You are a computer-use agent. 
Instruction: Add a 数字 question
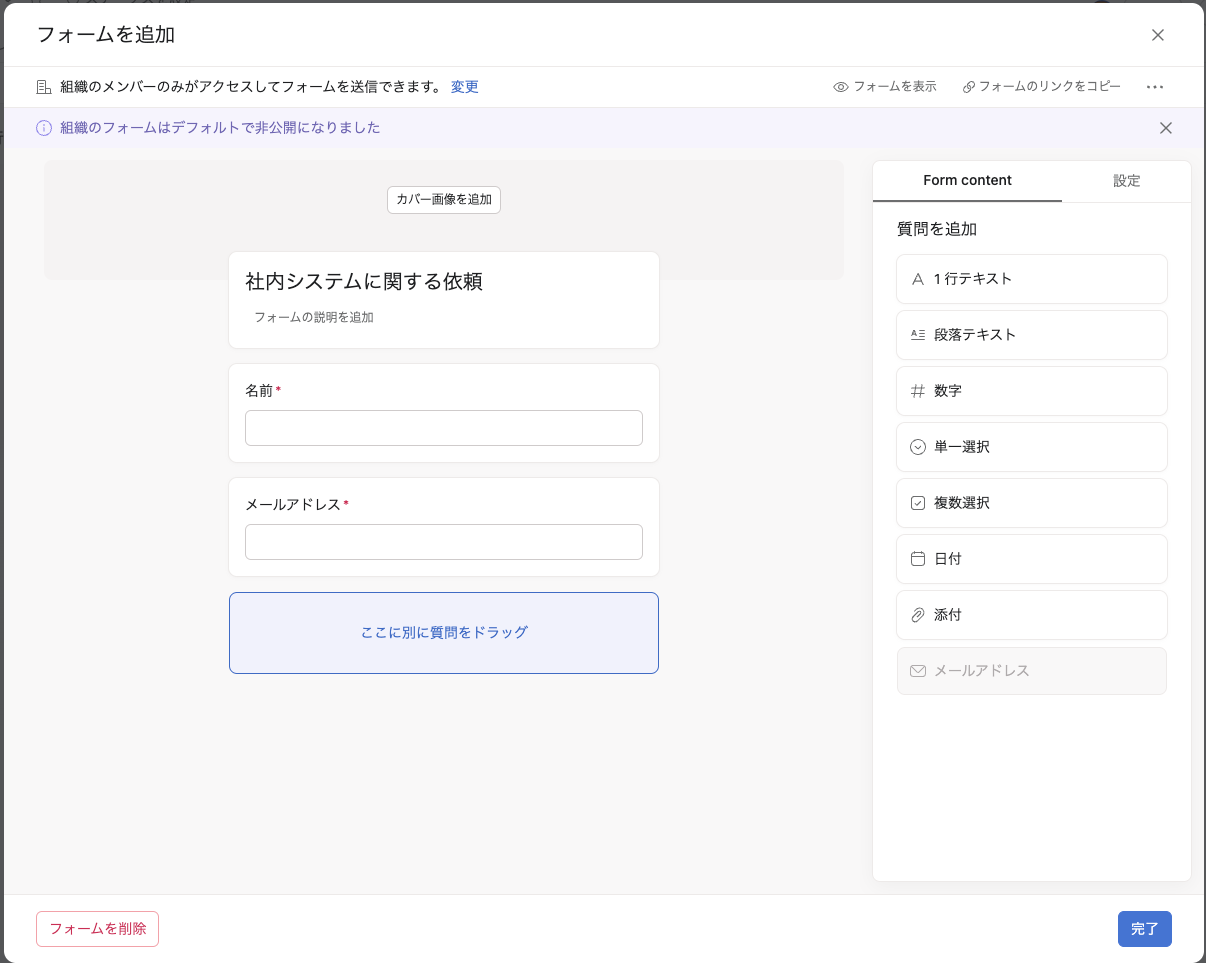1032,391
